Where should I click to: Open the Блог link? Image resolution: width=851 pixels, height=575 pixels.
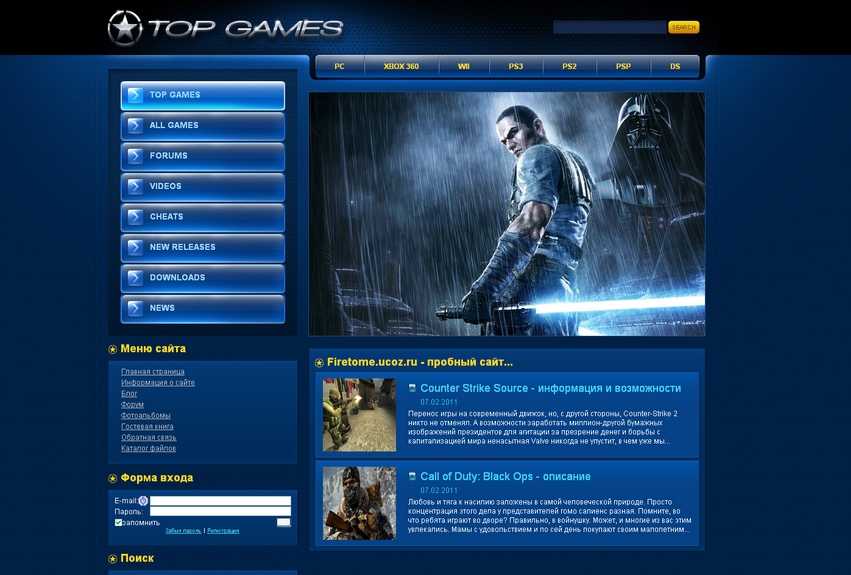[x=129, y=394]
